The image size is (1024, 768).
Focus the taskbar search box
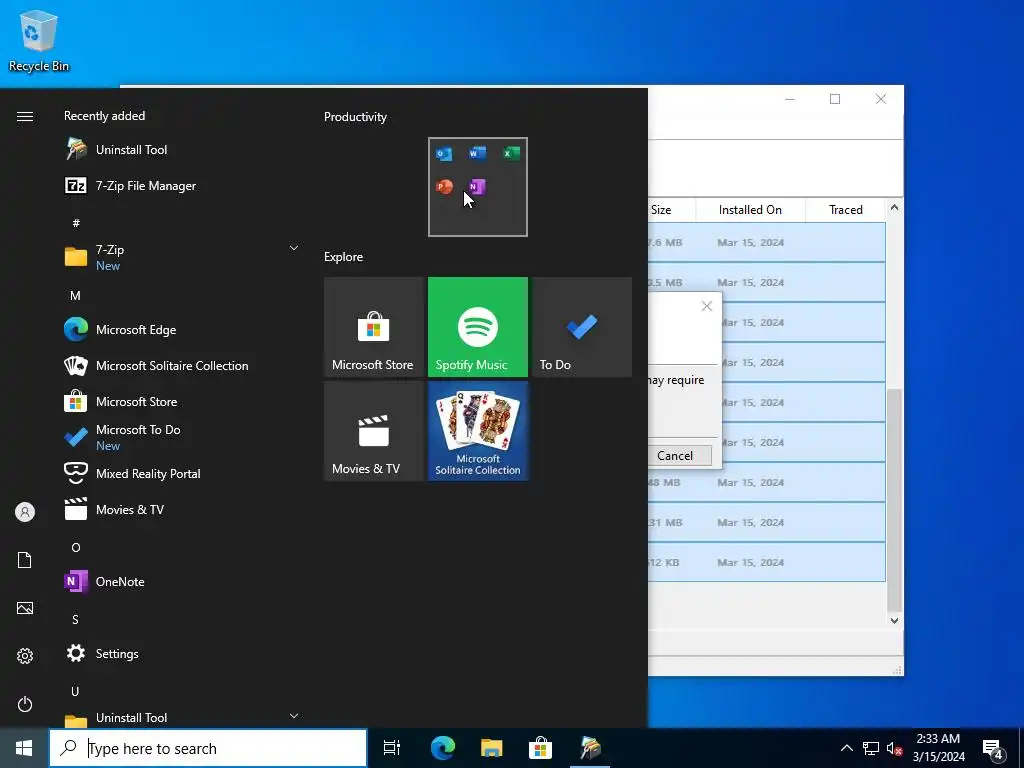(x=208, y=748)
